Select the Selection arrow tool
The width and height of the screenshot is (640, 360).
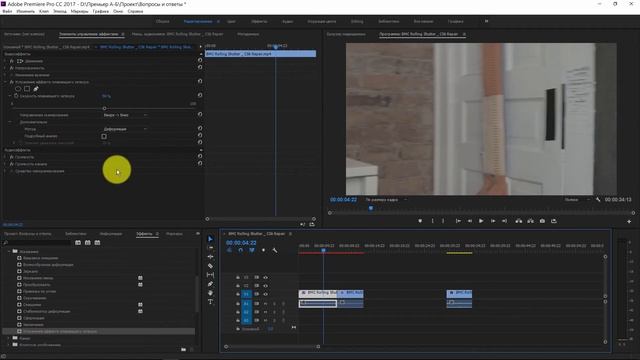pyautogui.click(x=210, y=239)
